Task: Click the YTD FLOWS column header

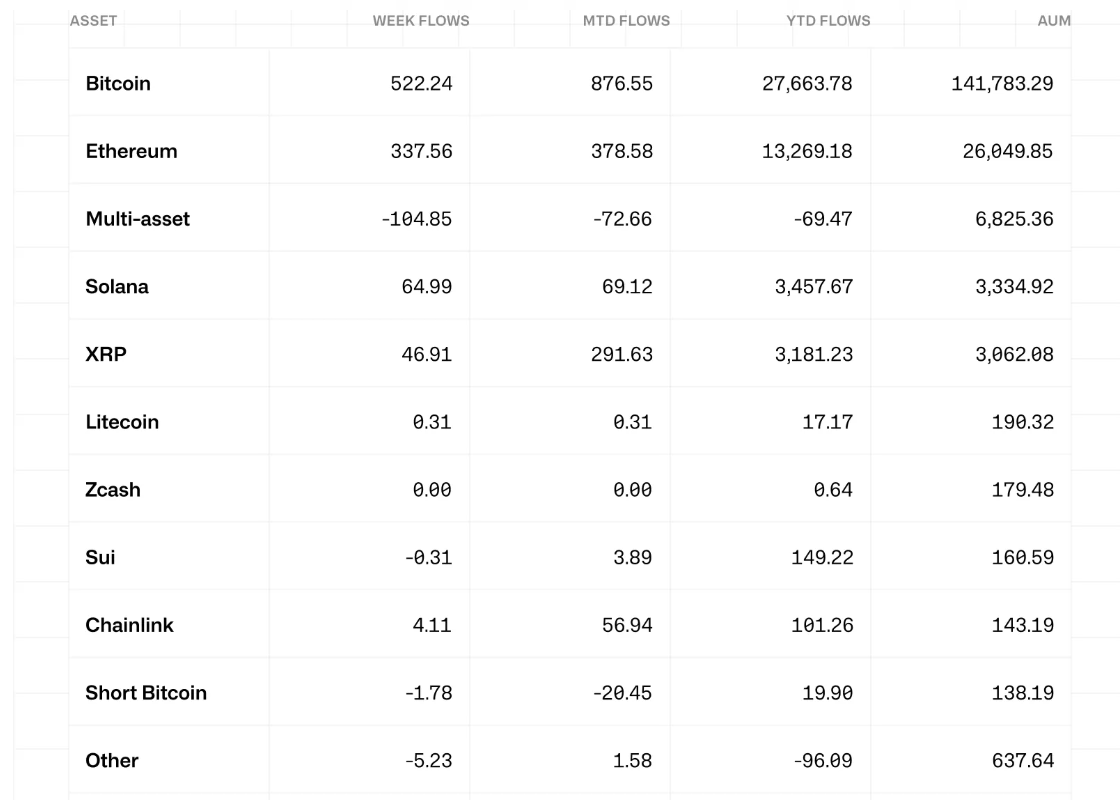Action: coord(828,21)
